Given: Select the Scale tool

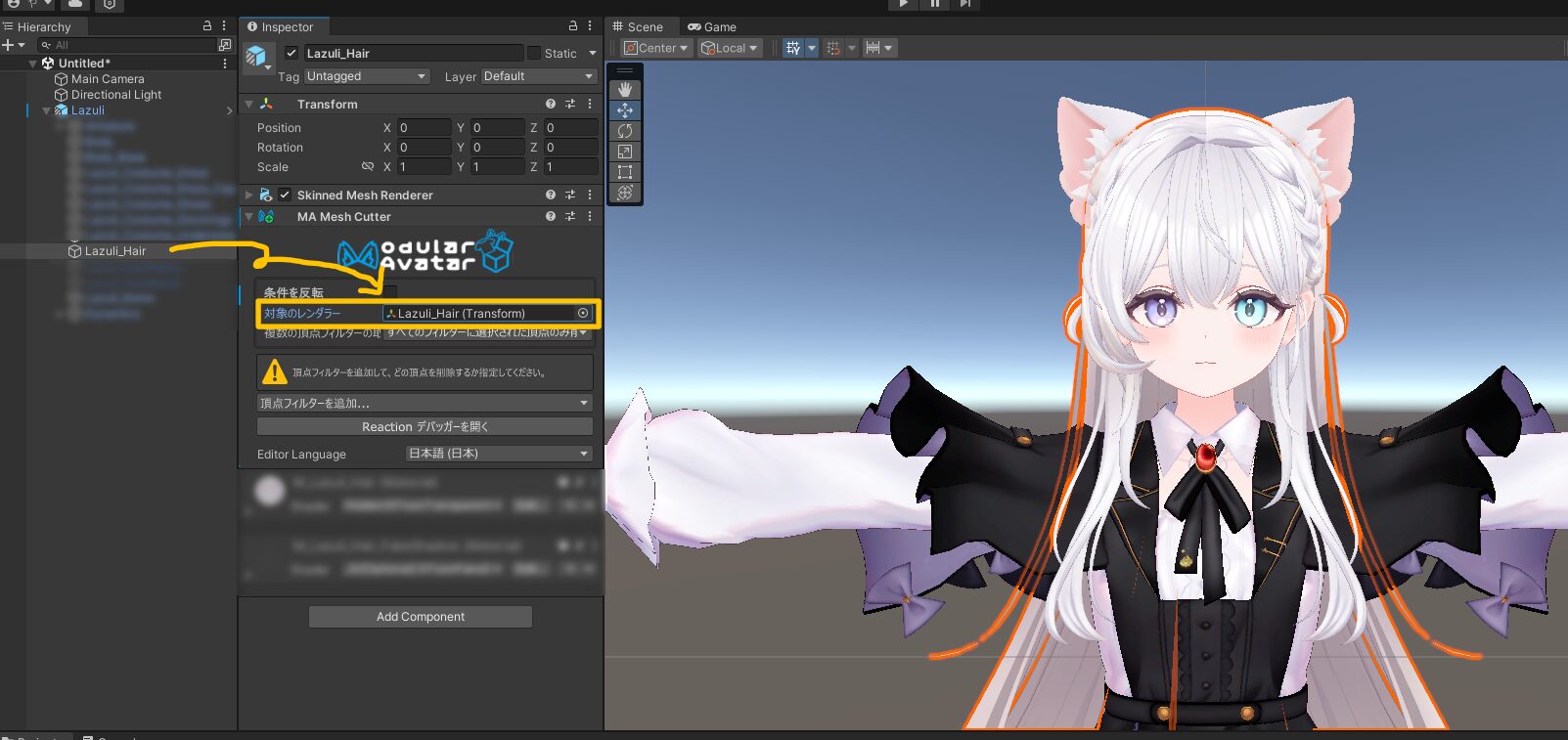Looking at the screenshot, I should (625, 152).
